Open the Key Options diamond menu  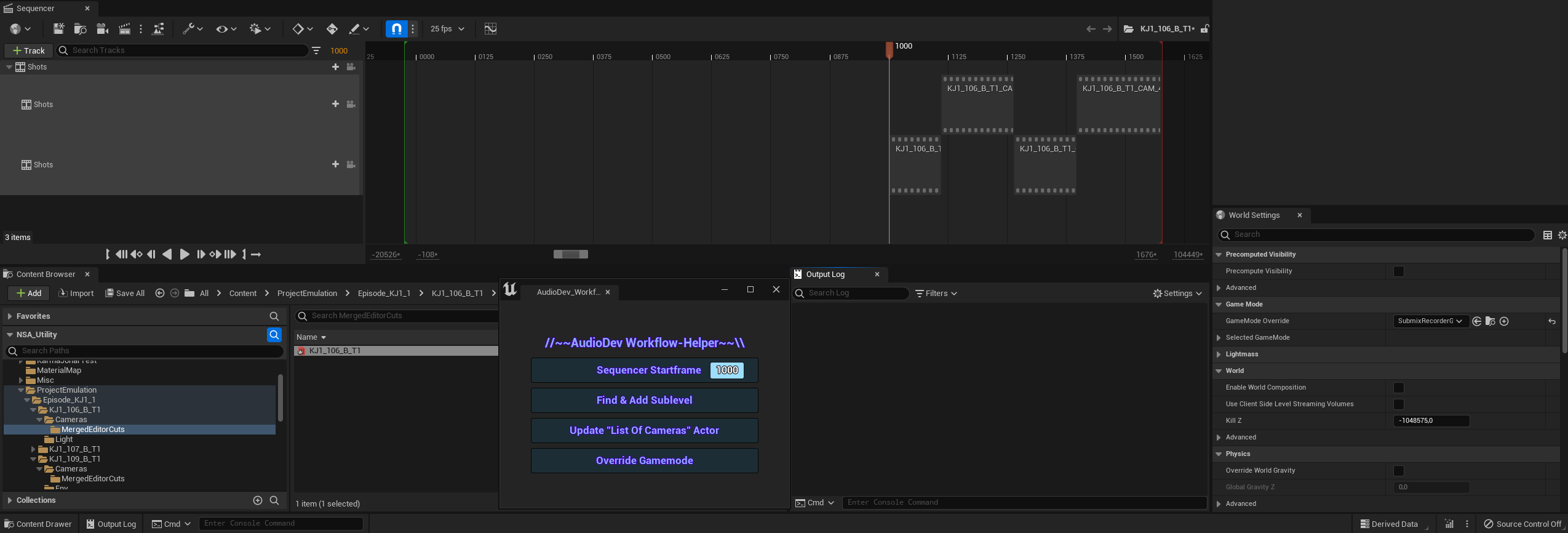click(303, 28)
